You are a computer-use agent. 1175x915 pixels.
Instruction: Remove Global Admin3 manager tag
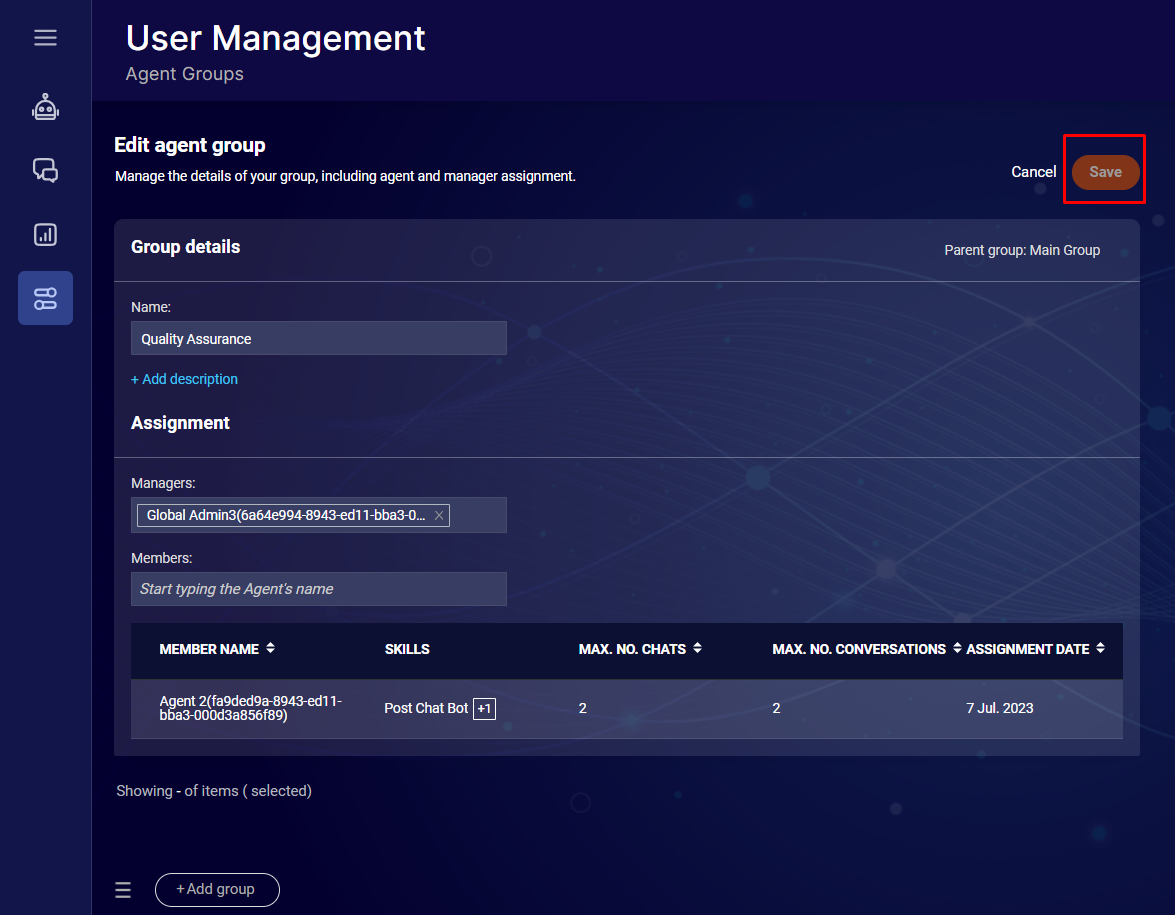tap(439, 516)
